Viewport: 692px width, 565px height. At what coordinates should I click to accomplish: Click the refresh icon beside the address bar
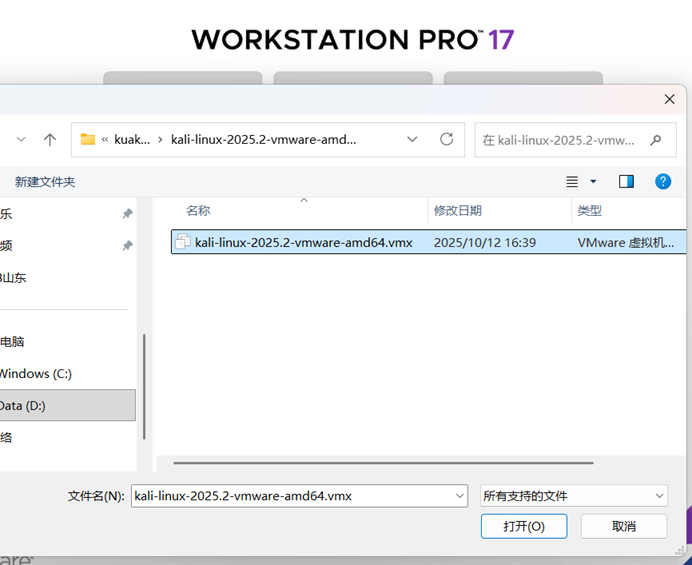(x=447, y=139)
